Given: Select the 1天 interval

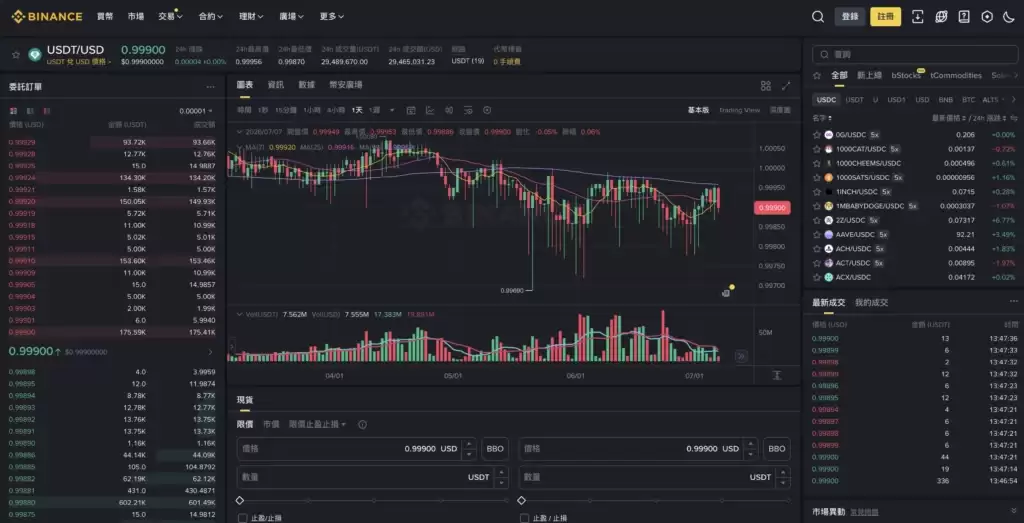Looking at the screenshot, I should point(357,110).
